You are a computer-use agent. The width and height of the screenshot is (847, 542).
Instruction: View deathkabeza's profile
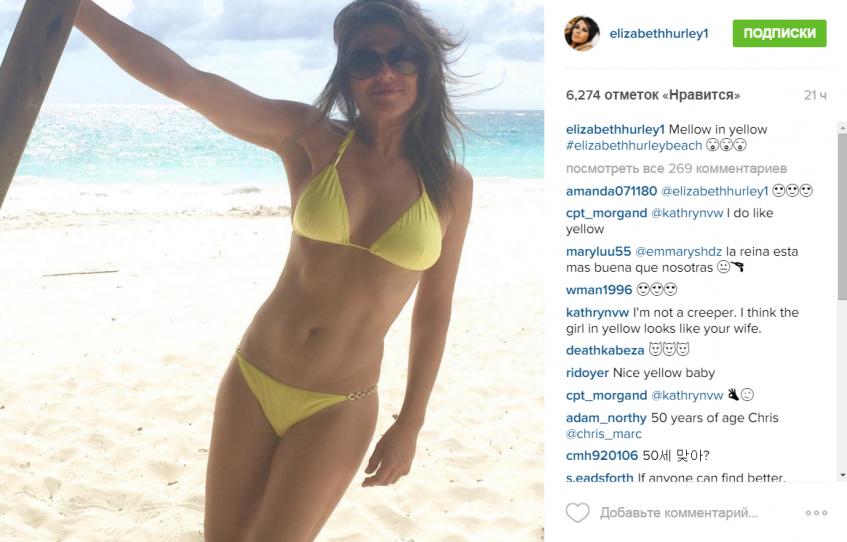coord(605,350)
